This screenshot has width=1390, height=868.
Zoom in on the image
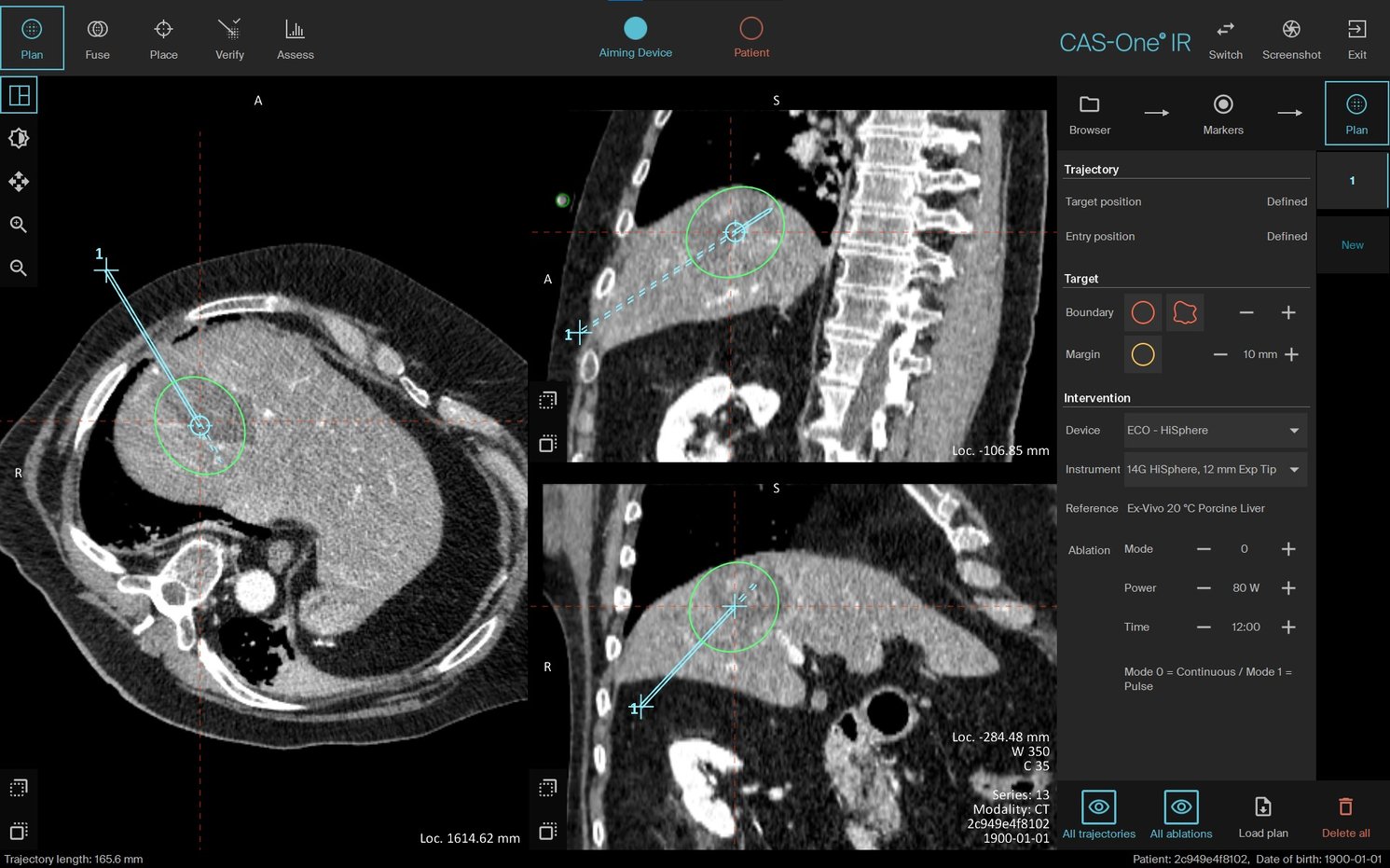[x=19, y=225]
